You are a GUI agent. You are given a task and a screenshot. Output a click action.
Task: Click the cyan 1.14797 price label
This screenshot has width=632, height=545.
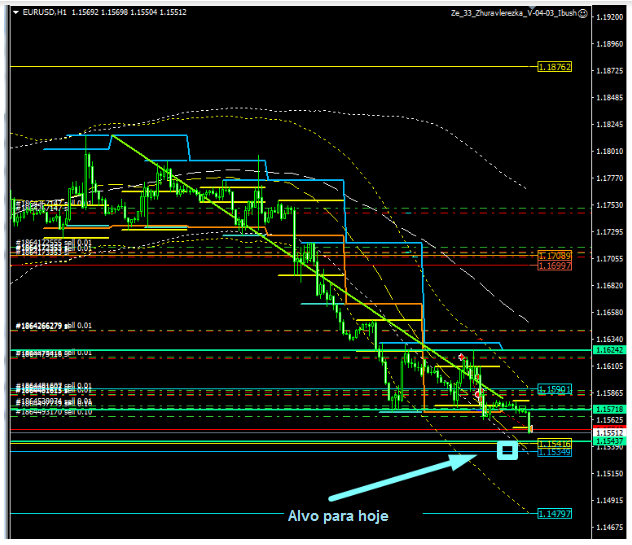tap(554, 514)
